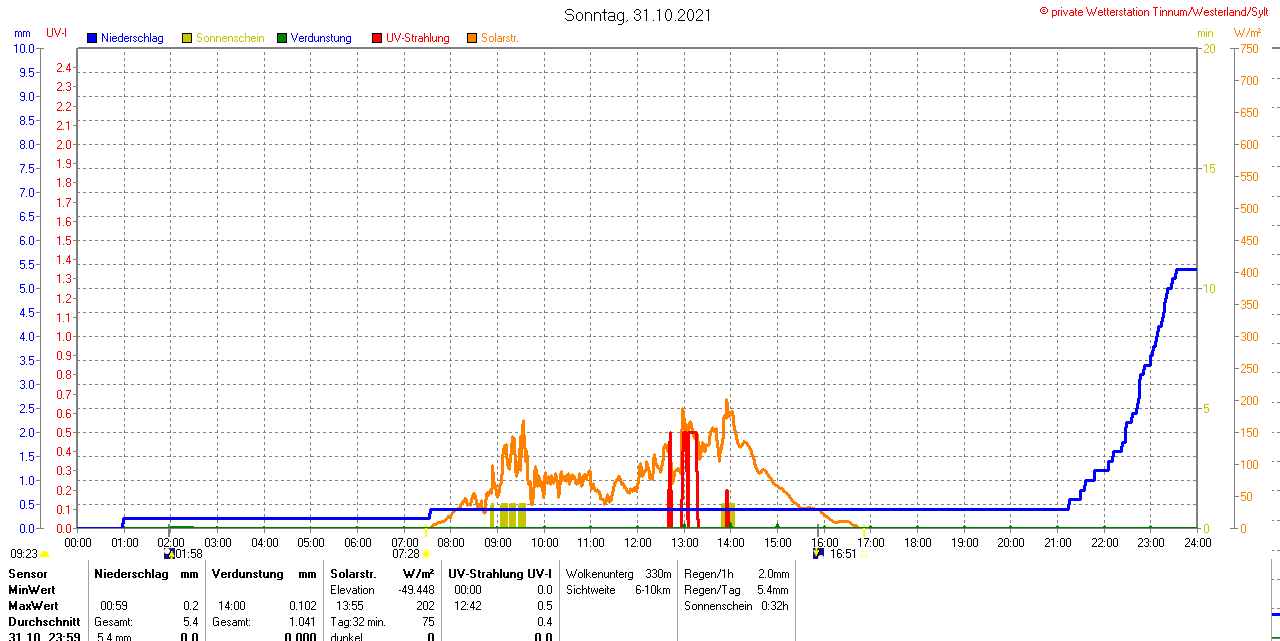Click the Regen/Tag 5.4mm row
Screen dimensions: 1280x641
(736, 590)
